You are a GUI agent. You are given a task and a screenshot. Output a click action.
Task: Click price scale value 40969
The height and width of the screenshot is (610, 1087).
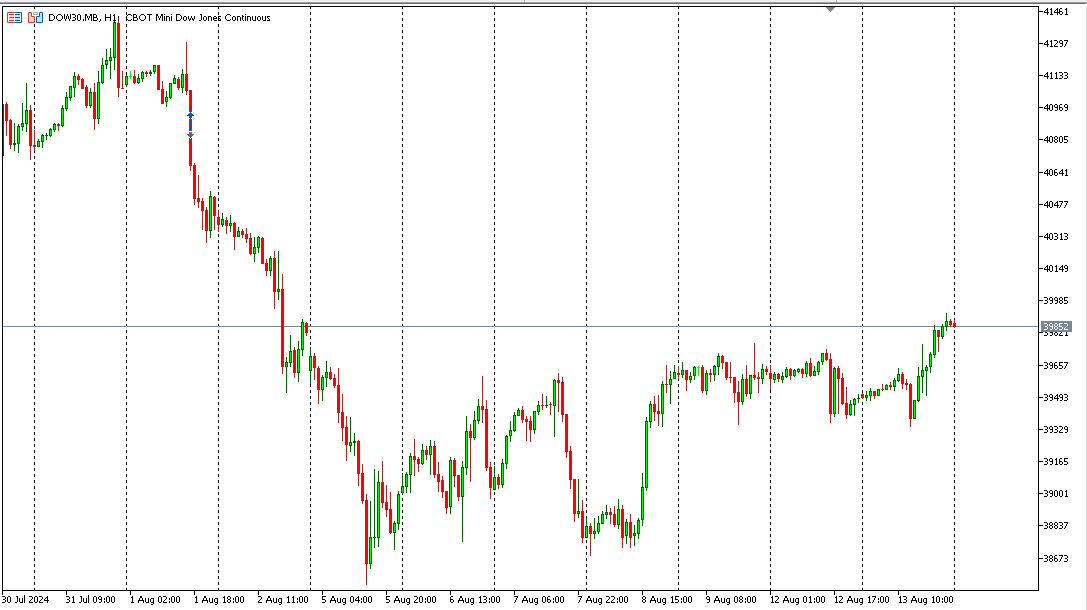[1056, 107]
